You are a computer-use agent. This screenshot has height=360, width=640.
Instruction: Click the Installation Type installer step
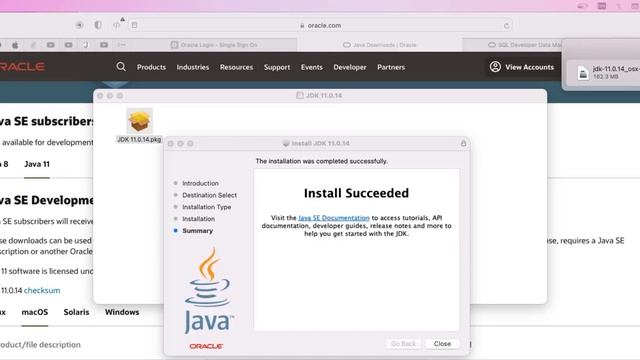coord(207,207)
